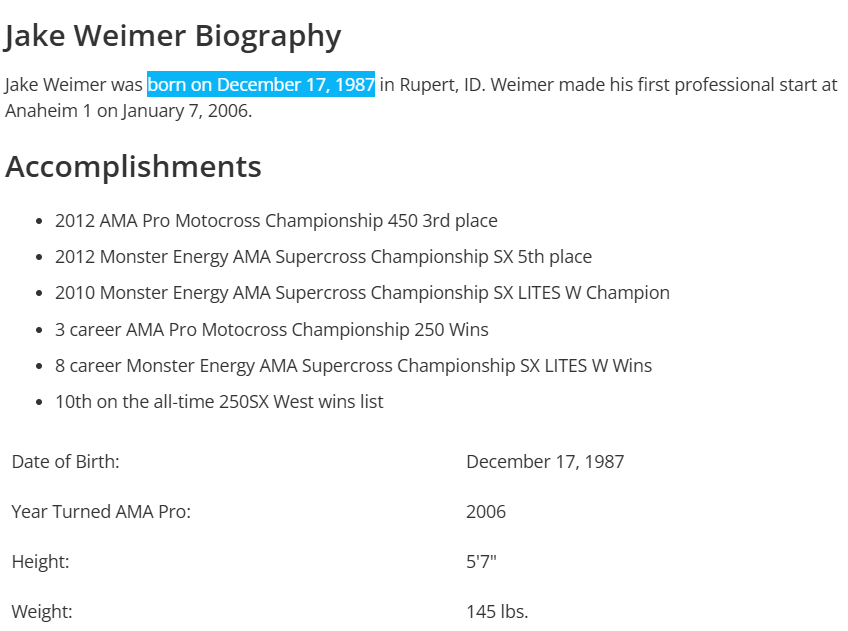Viewport: 848px width, 631px height.
Task: Click the December 17, 1987 table value
Action: pyautogui.click(x=545, y=462)
